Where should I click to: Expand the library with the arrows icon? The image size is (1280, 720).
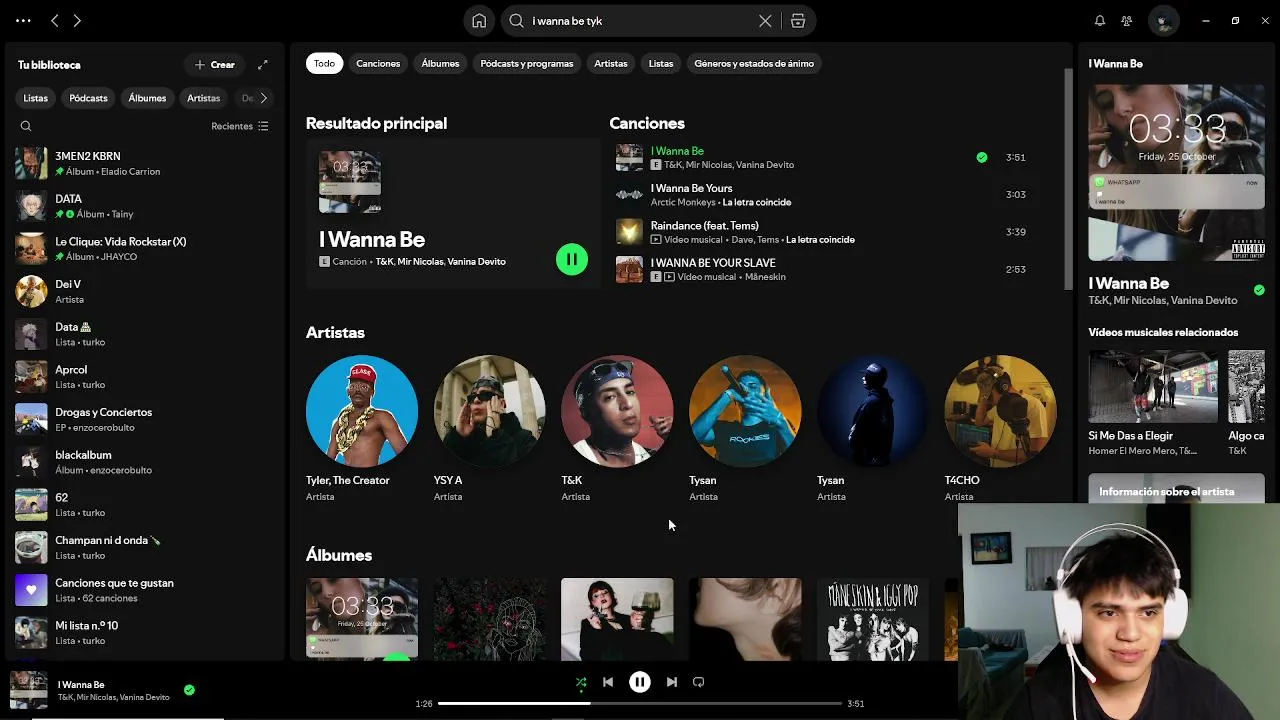263,65
